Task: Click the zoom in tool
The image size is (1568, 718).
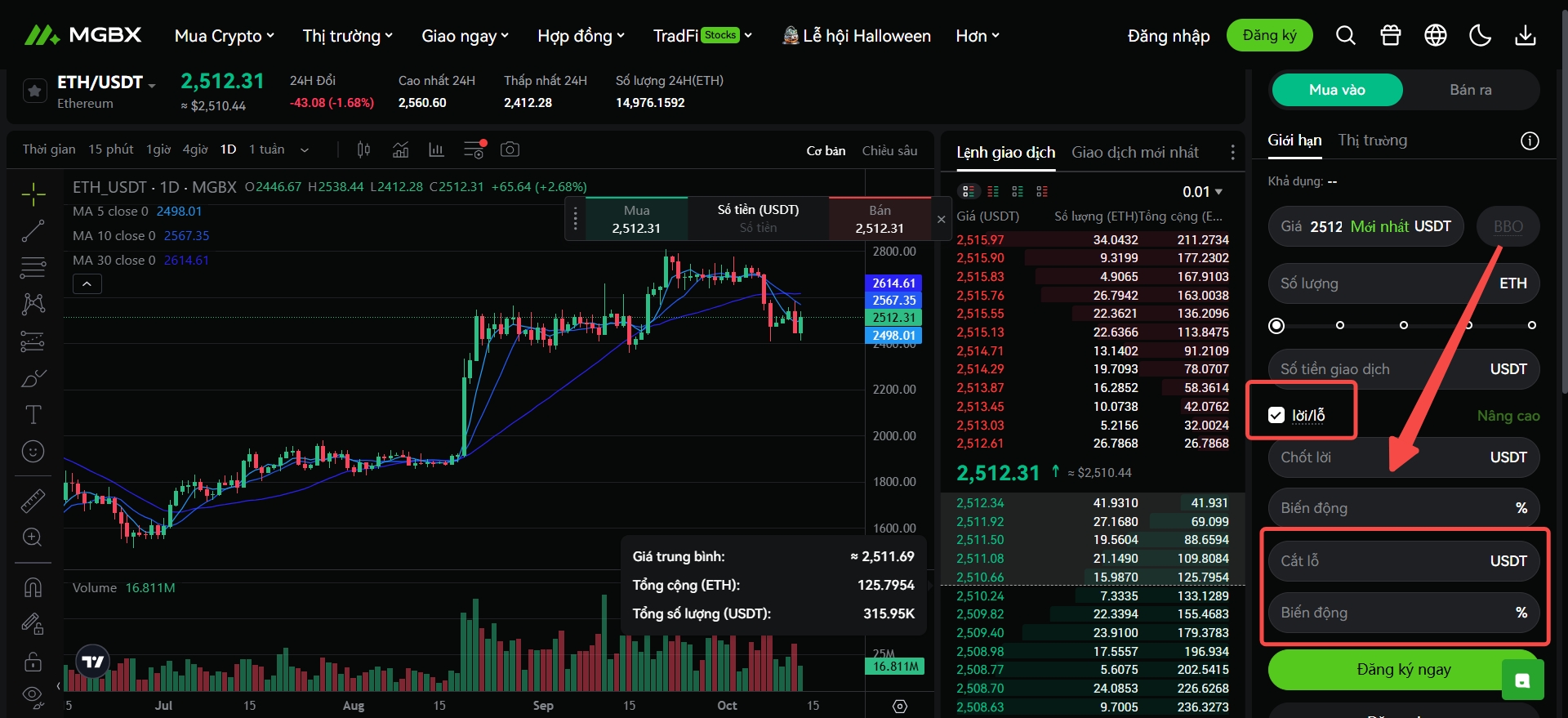Action: tap(33, 537)
